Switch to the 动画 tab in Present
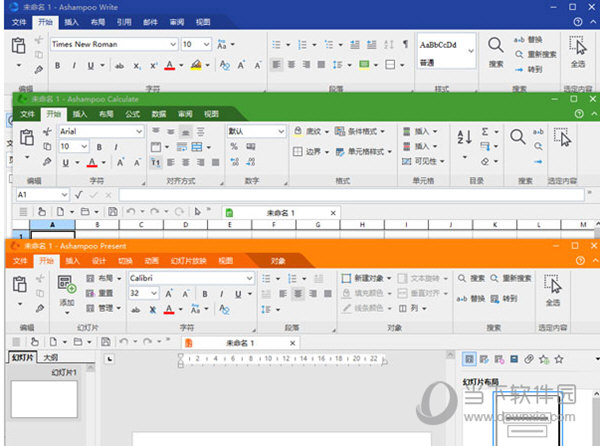This screenshot has width=600, height=446. (x=151, y=260)
